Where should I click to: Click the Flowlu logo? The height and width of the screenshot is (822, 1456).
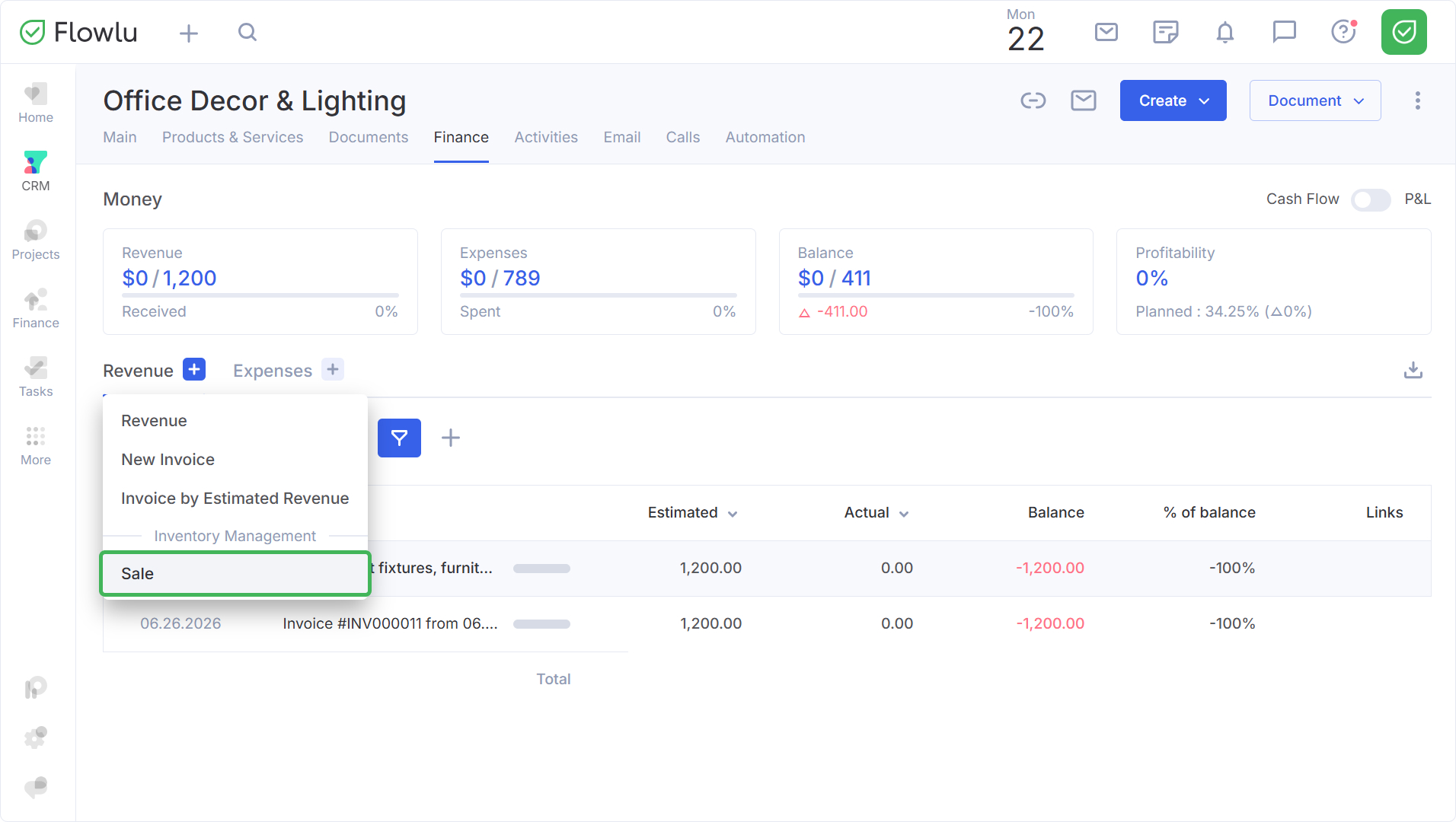(78, 33)
